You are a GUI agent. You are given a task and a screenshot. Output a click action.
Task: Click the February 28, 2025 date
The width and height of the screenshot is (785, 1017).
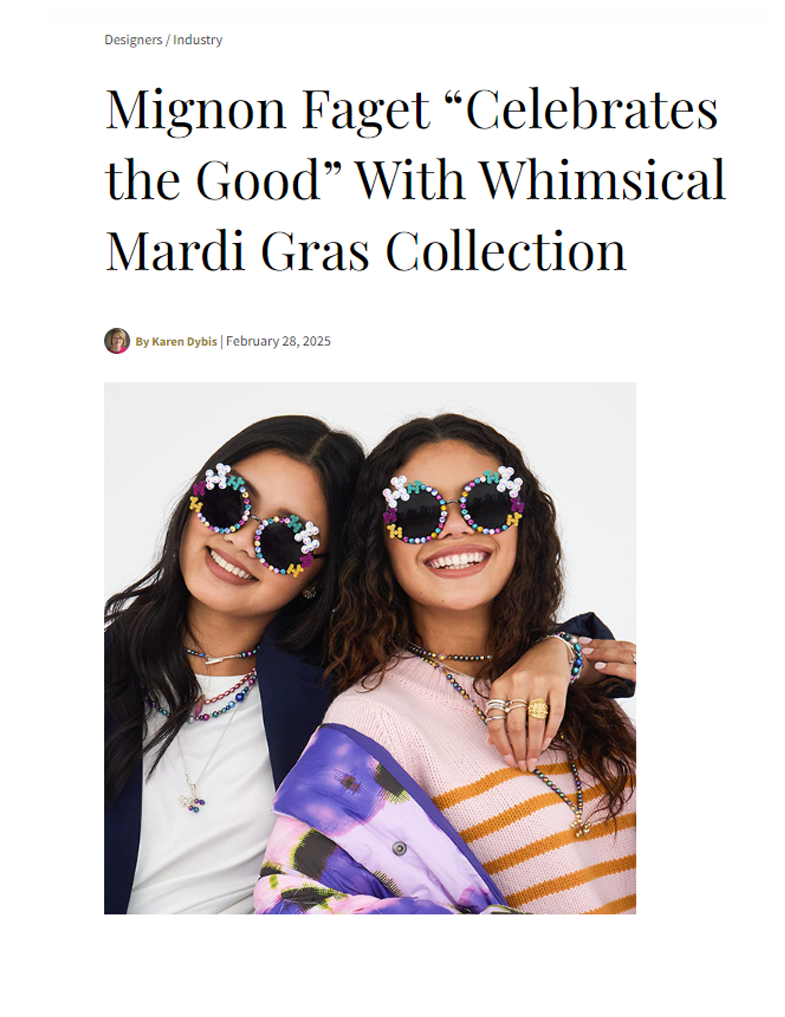pos(278,341)
